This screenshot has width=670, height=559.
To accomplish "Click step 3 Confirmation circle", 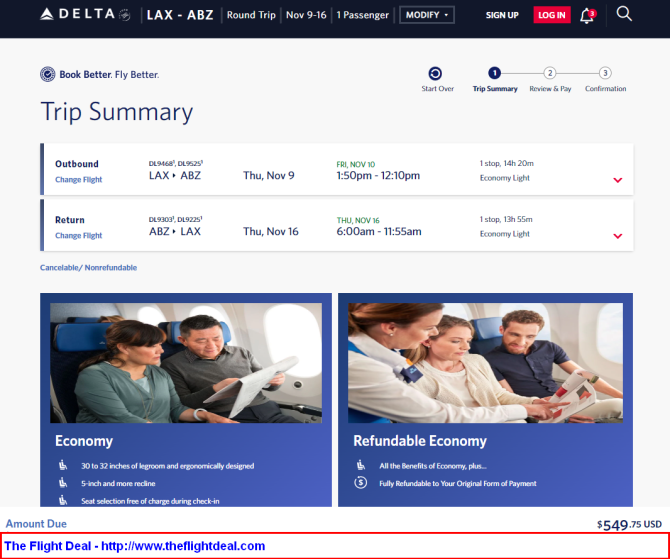I will click(605, 74).
